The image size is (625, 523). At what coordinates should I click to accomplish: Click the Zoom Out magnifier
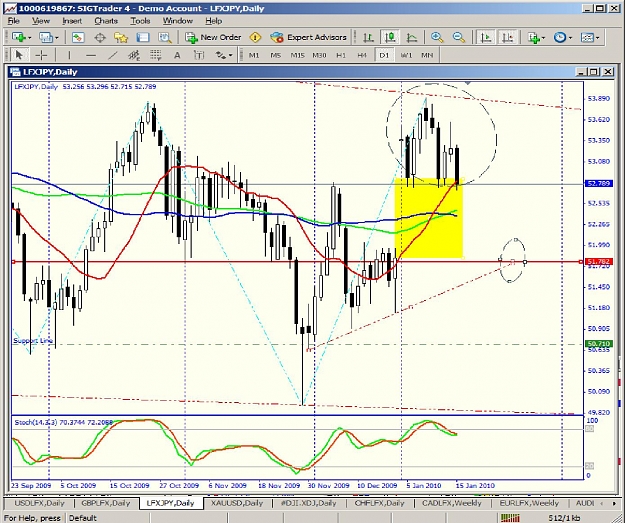459,37
